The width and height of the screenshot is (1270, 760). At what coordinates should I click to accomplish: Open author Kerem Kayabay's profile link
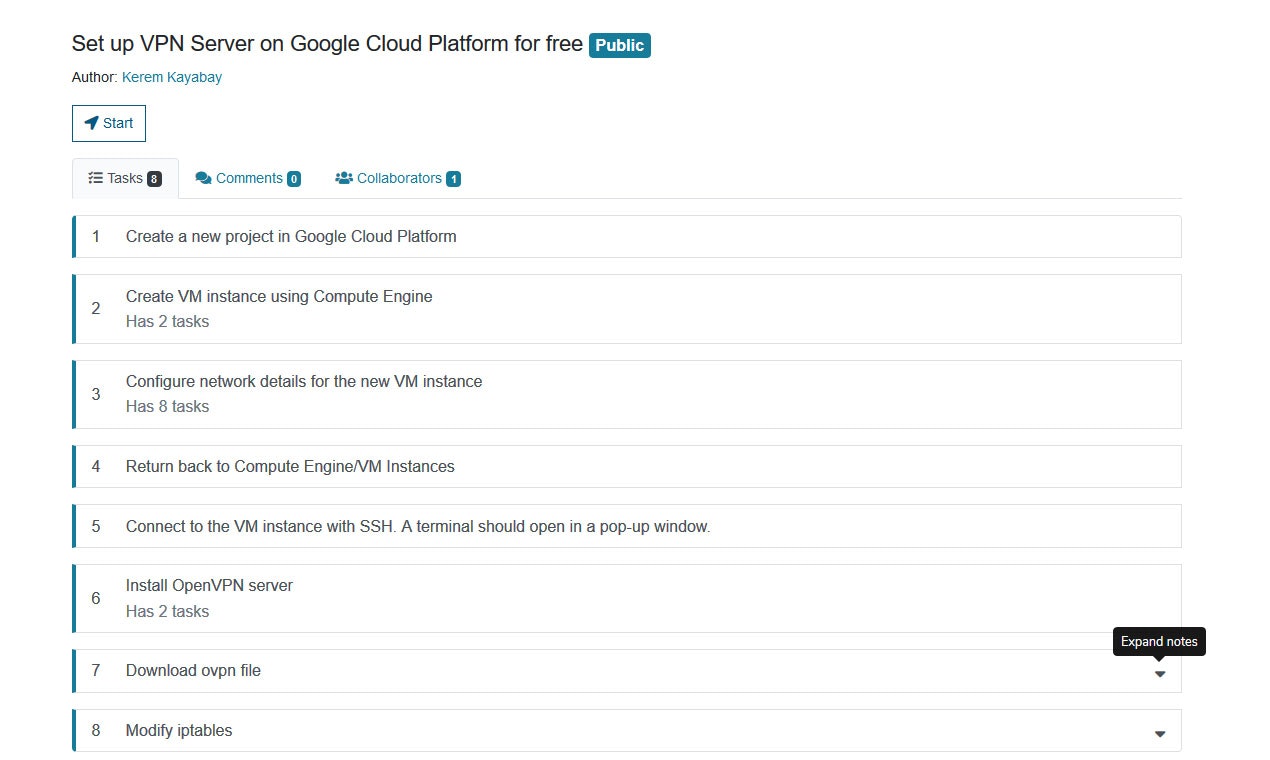[x=172, y=77]
